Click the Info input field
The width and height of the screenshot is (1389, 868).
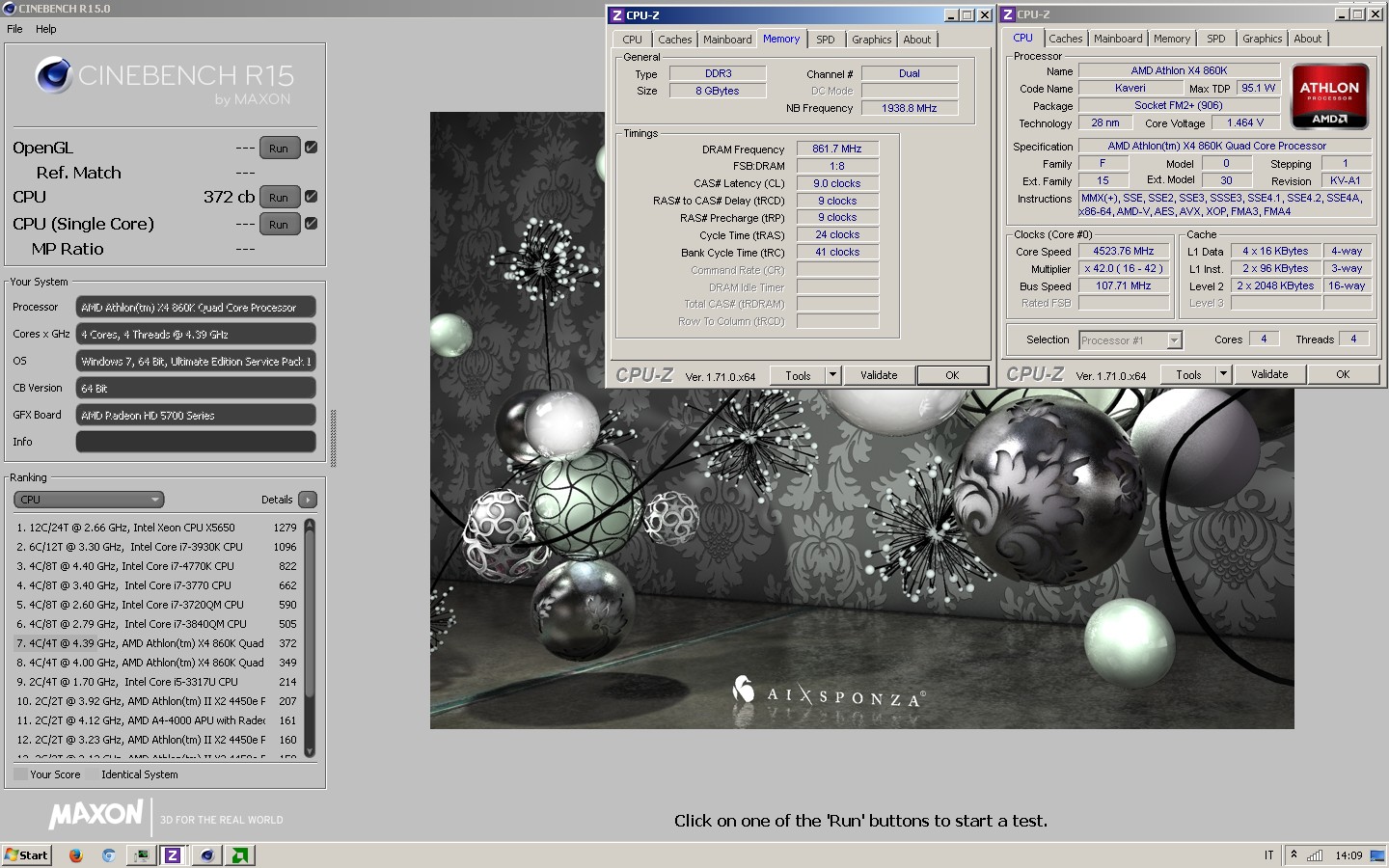[x=196, y=442]
